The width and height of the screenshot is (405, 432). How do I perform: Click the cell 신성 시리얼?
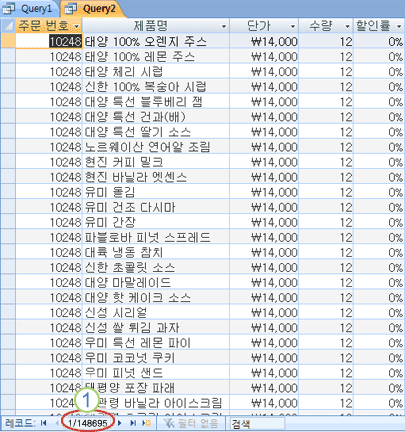coord(156,313)
